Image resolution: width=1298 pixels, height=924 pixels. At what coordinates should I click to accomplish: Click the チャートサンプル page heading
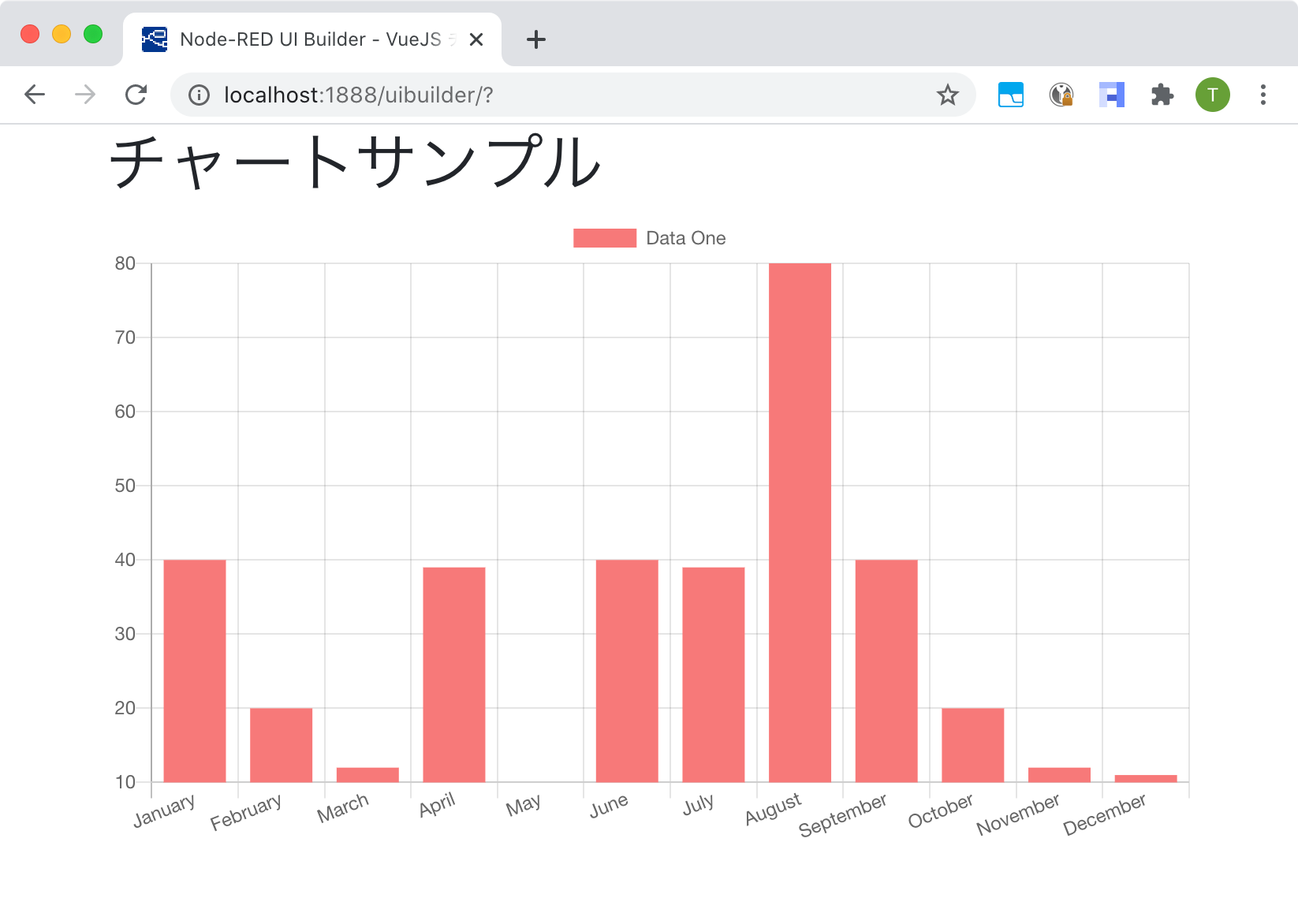(356, 162)
